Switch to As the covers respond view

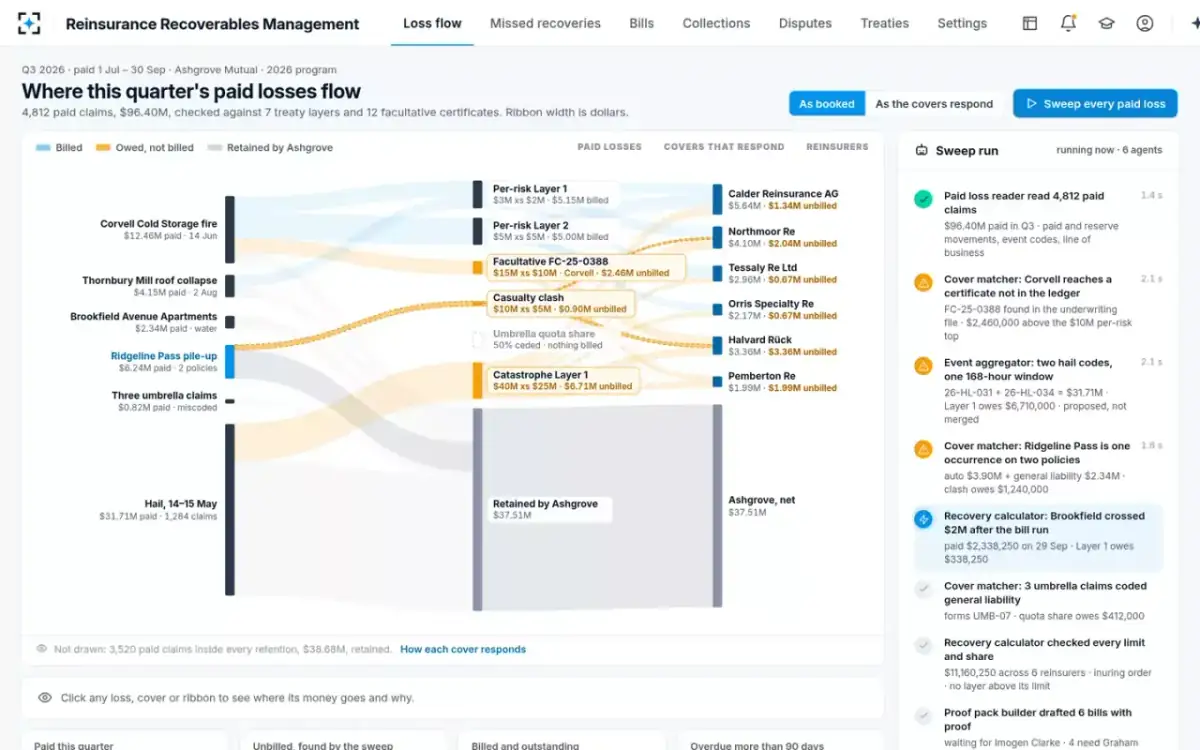click(x=934, y=103)
